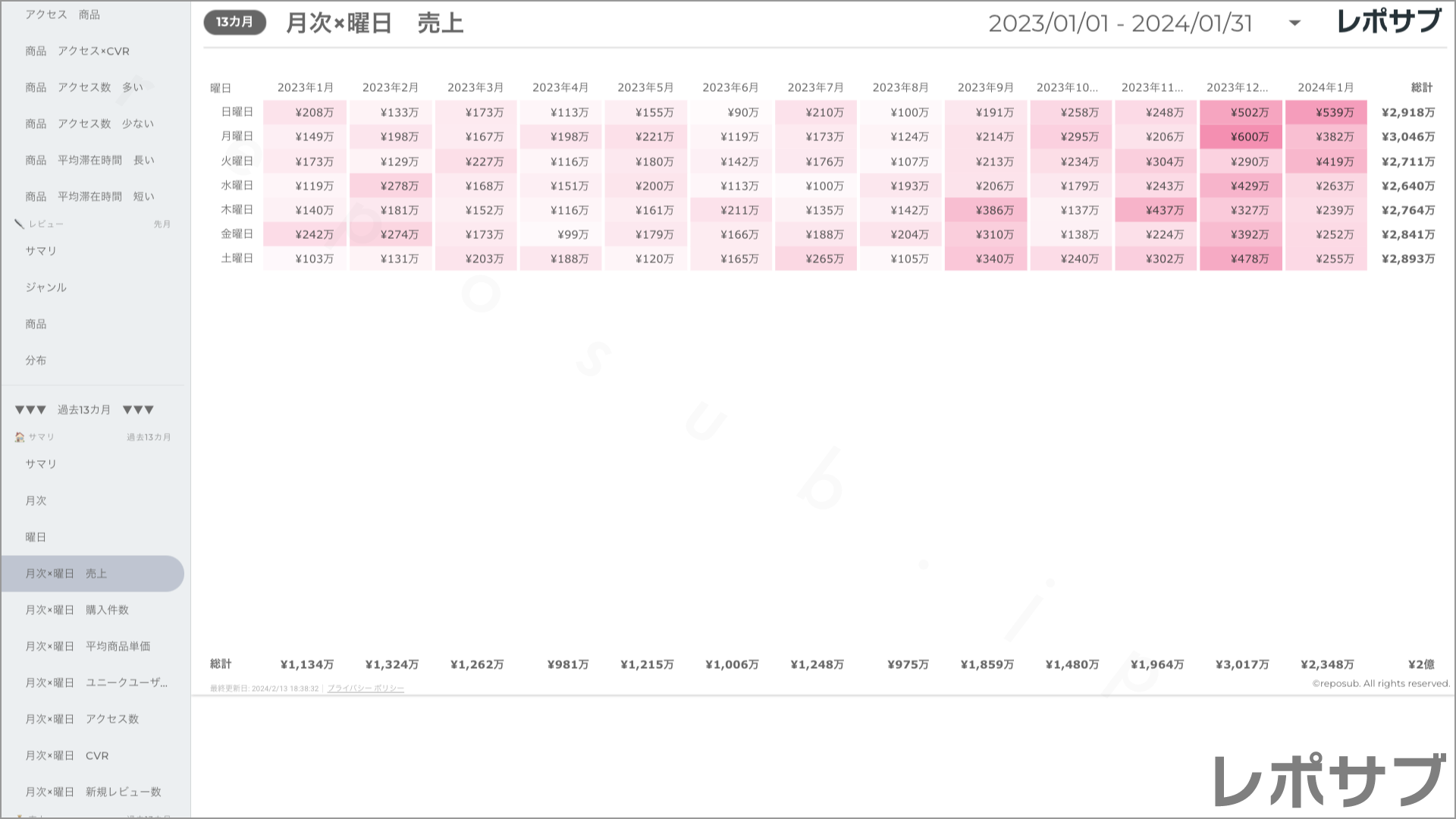This screenshot has width=1456, height=819.
Task: Open the ジャンル review page
Action: (x=46, y=287)
